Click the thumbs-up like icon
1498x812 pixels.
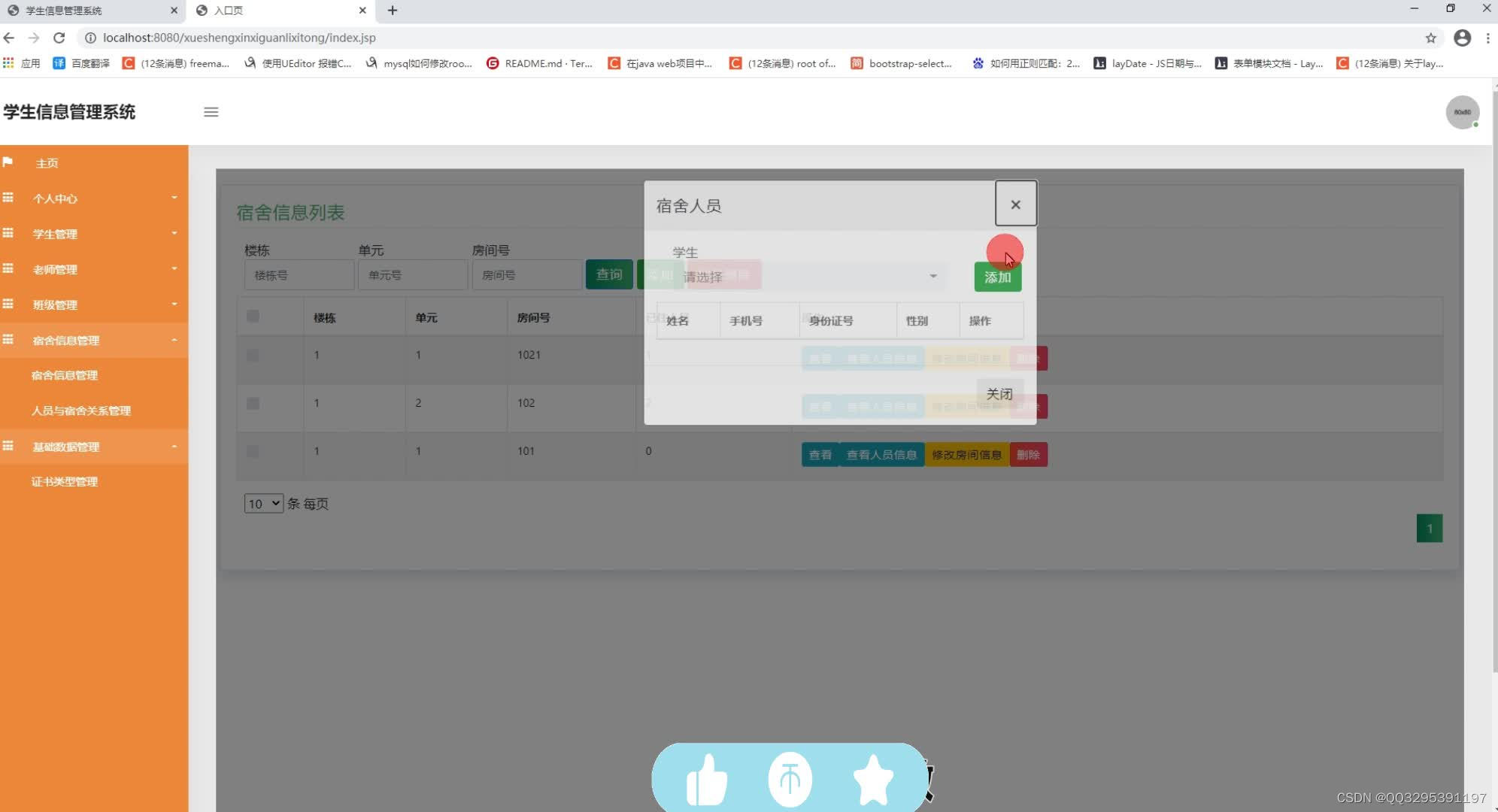(x=707, y=780)
